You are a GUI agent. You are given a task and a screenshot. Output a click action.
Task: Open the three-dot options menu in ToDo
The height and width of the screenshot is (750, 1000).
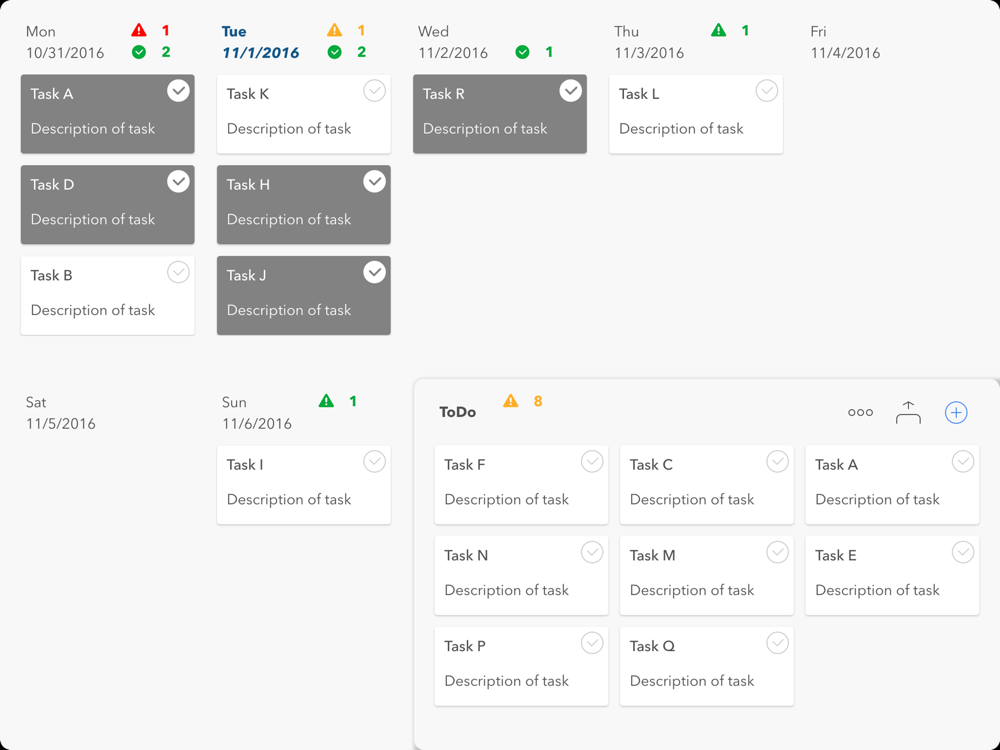(x=860, y=412)
